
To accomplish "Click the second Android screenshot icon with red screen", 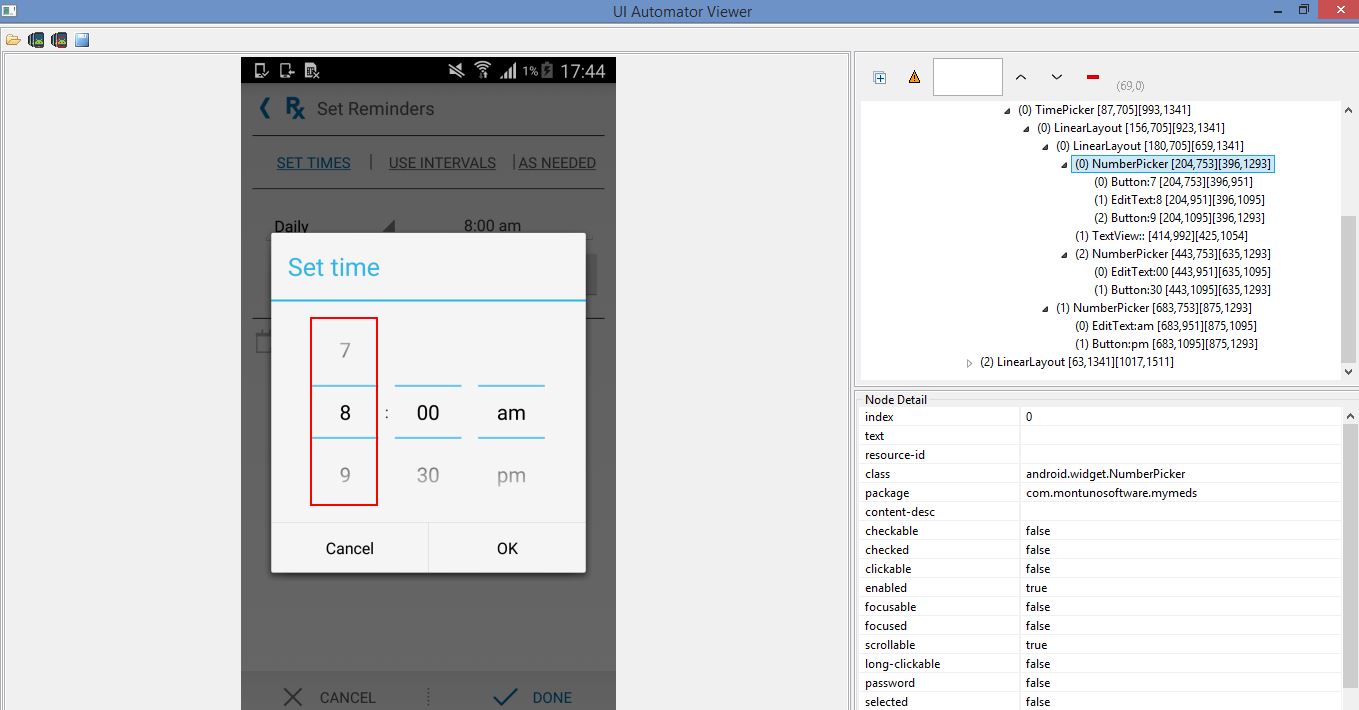I will tap(59, 40).
